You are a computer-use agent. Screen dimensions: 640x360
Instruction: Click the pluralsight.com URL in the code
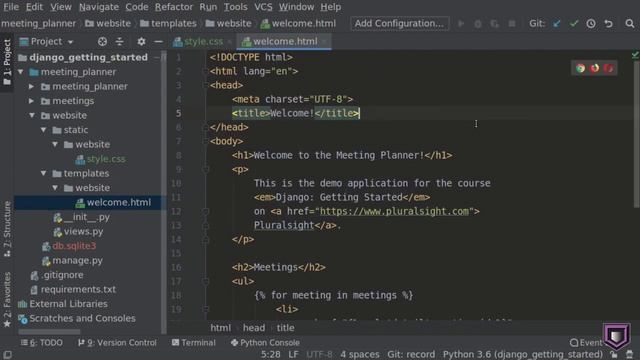[x=394, y=211]
